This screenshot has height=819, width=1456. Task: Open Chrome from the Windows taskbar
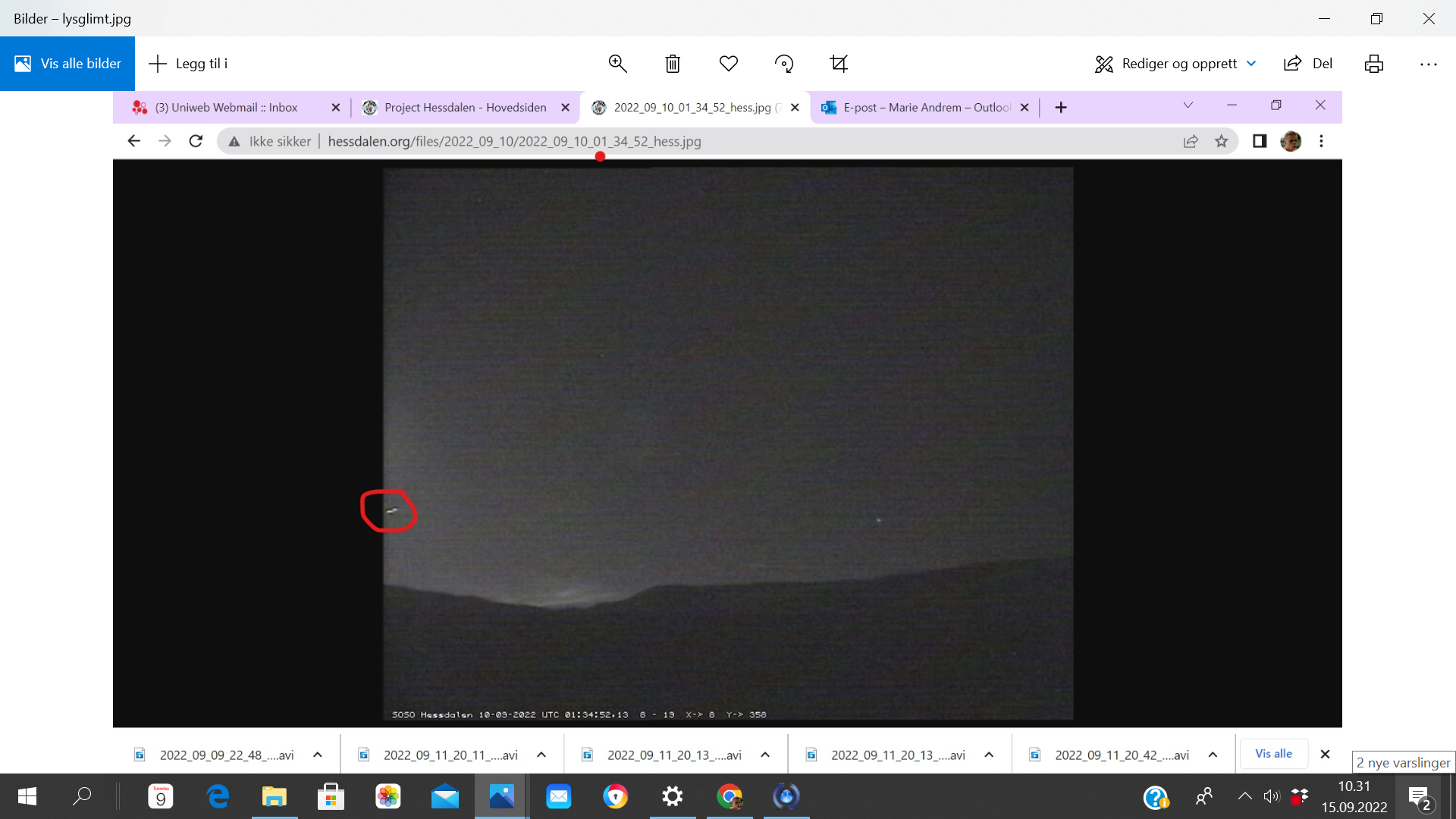coord(730,796)
